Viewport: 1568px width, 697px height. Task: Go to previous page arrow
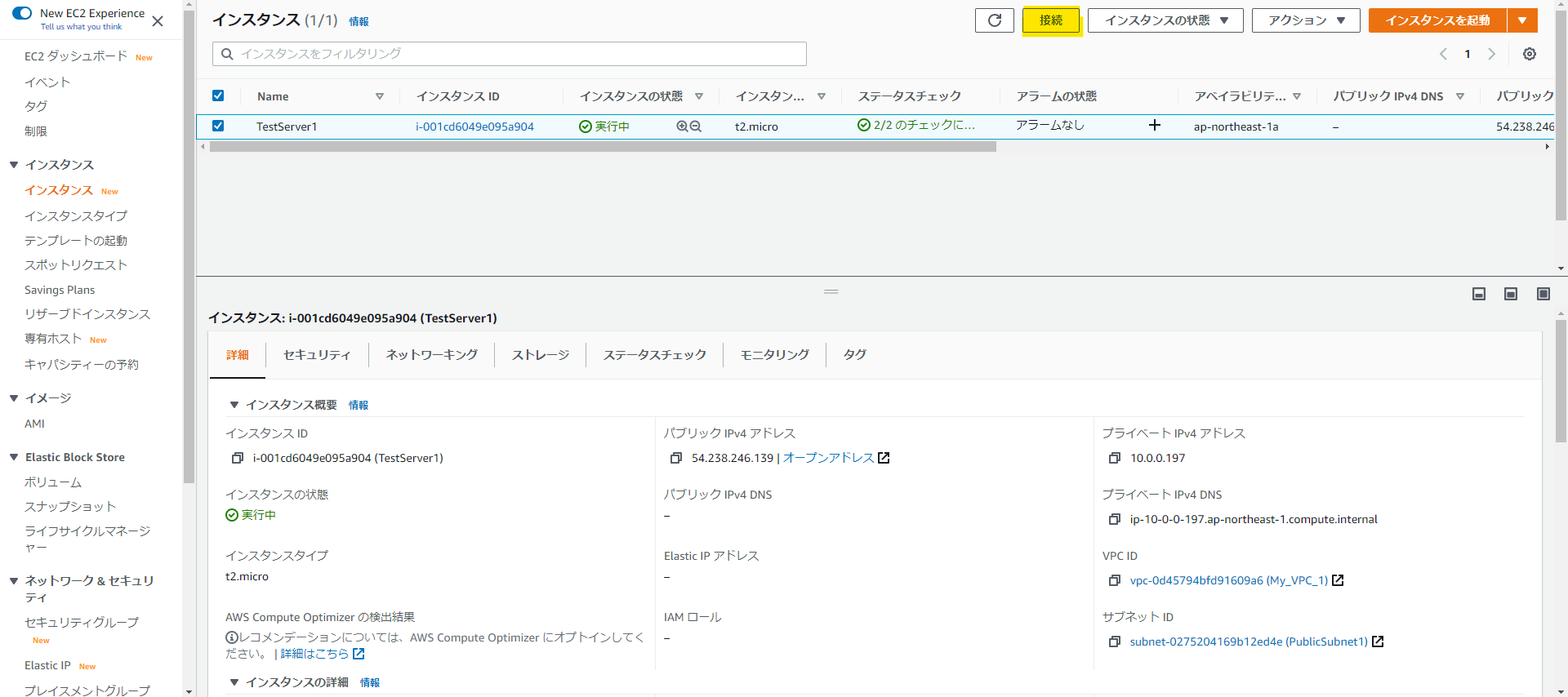point(1443,54)
